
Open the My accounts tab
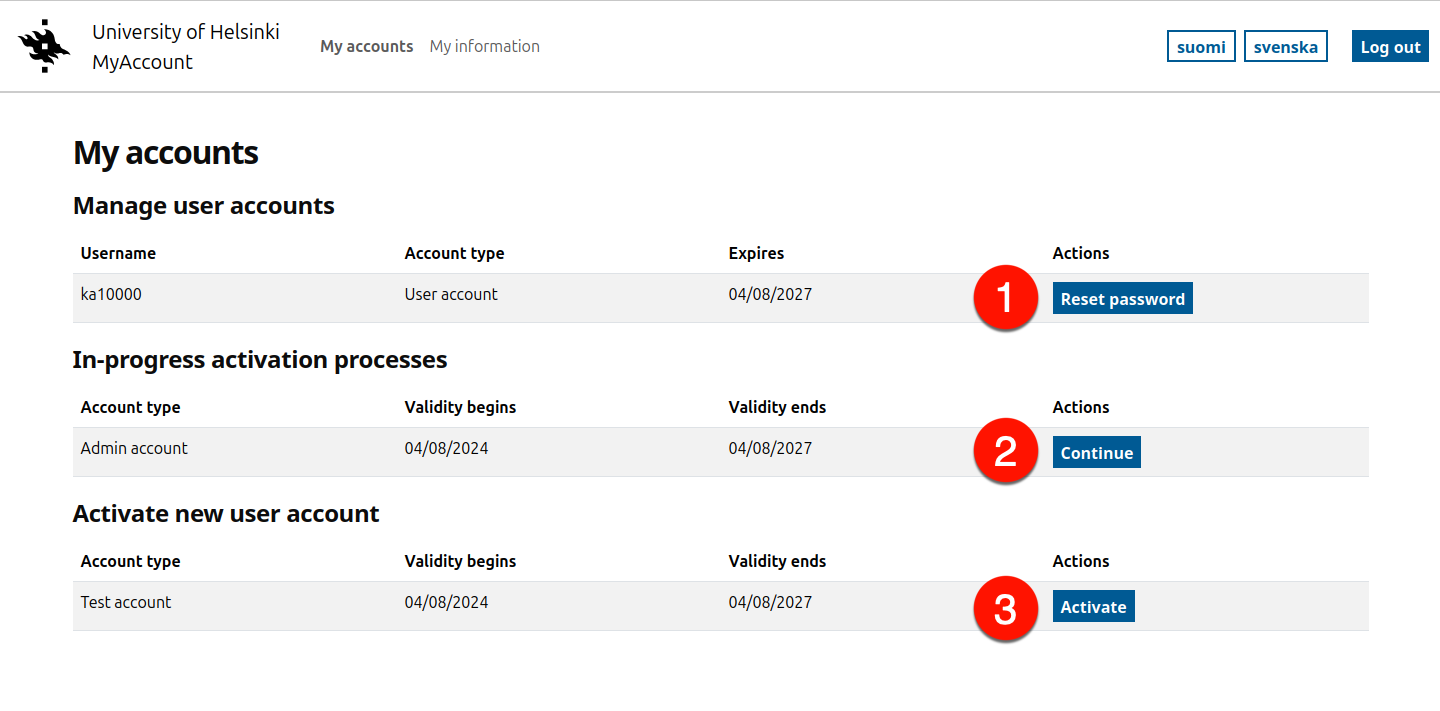[366, 46]
